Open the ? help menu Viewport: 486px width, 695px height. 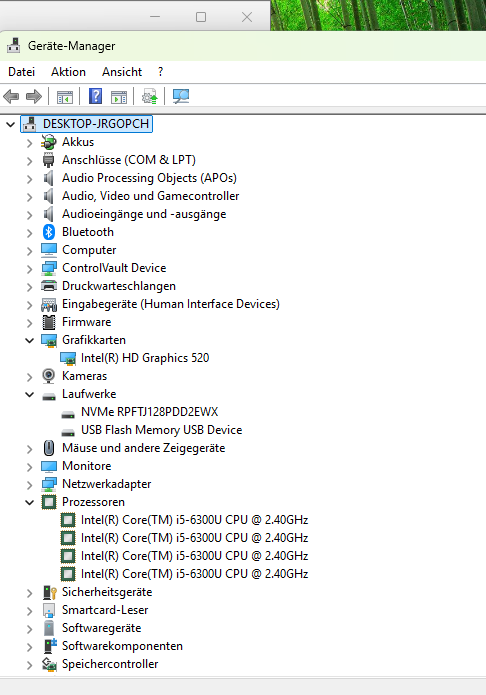161,72
